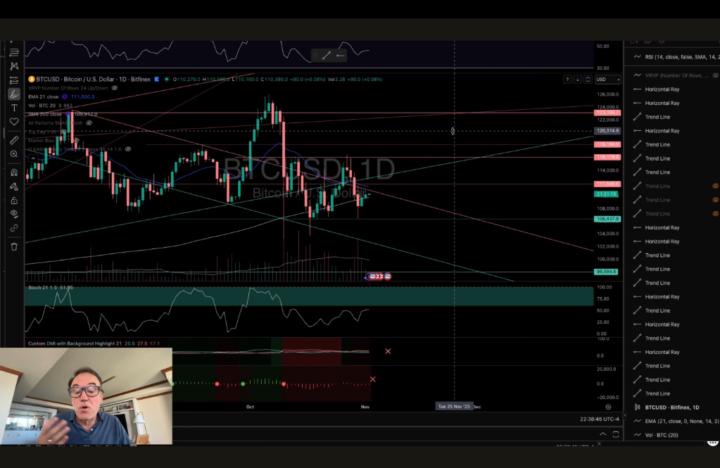
Task: Select the EMA 21 close legend
Action: (x=43, y=96)
